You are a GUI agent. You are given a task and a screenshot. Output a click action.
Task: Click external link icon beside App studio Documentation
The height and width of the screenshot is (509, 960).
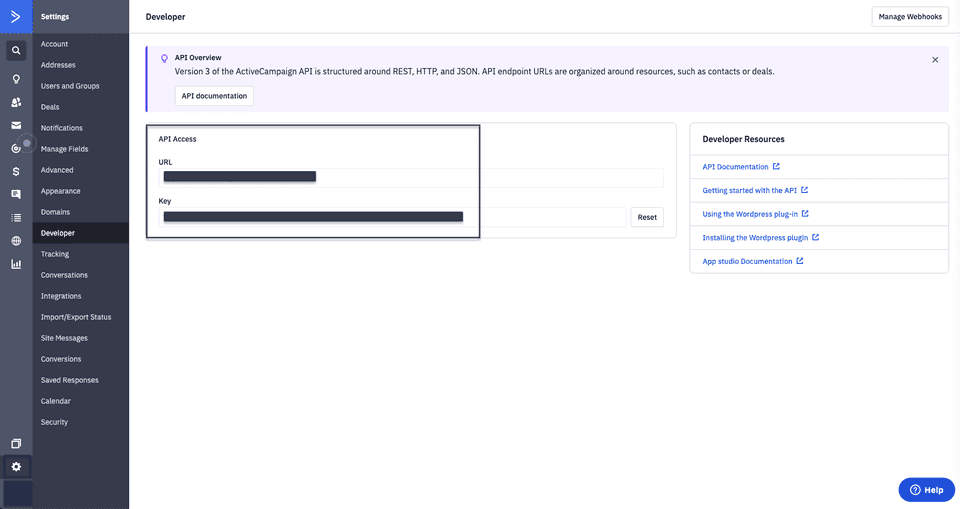point(800,260)
